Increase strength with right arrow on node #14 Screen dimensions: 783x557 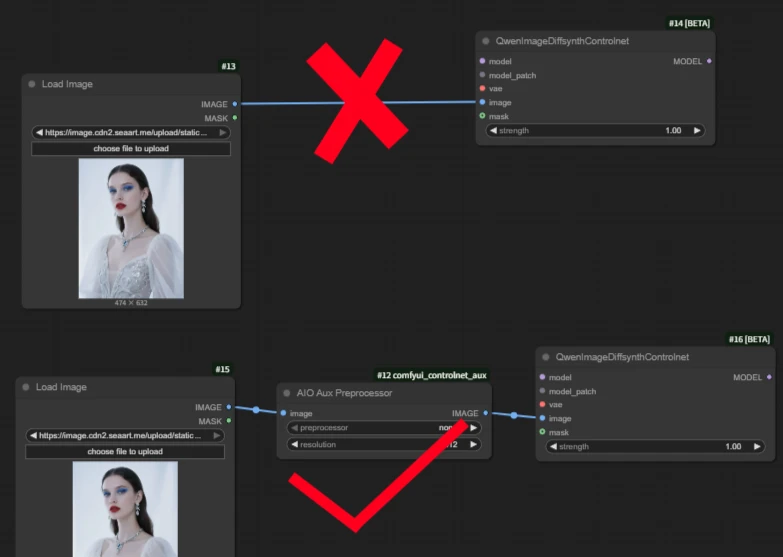697,130
